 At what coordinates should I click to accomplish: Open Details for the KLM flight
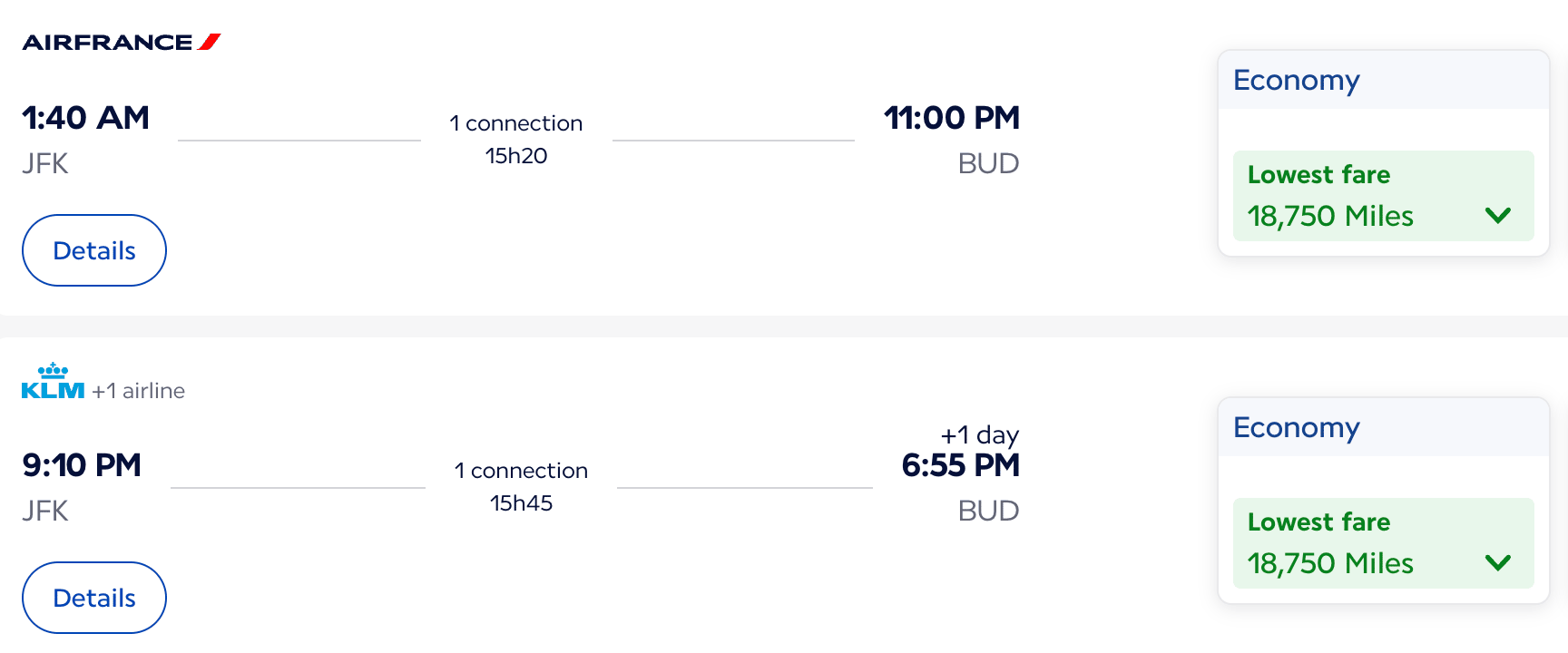click(x=94, y=598)
